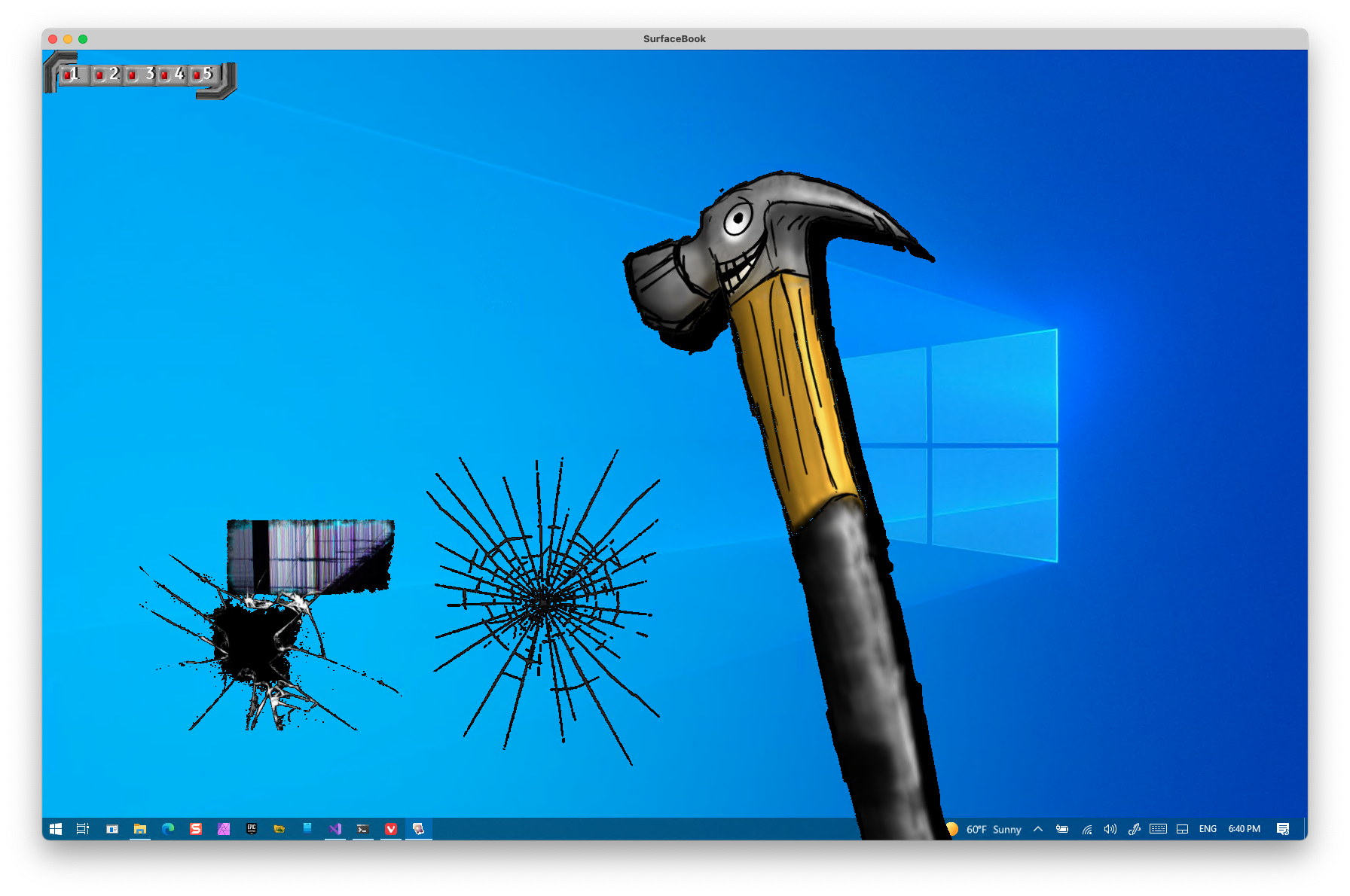Open the calendar by clicking the clock
This screenshot has width=1350, height=896.
click(x=1243, y=829)
